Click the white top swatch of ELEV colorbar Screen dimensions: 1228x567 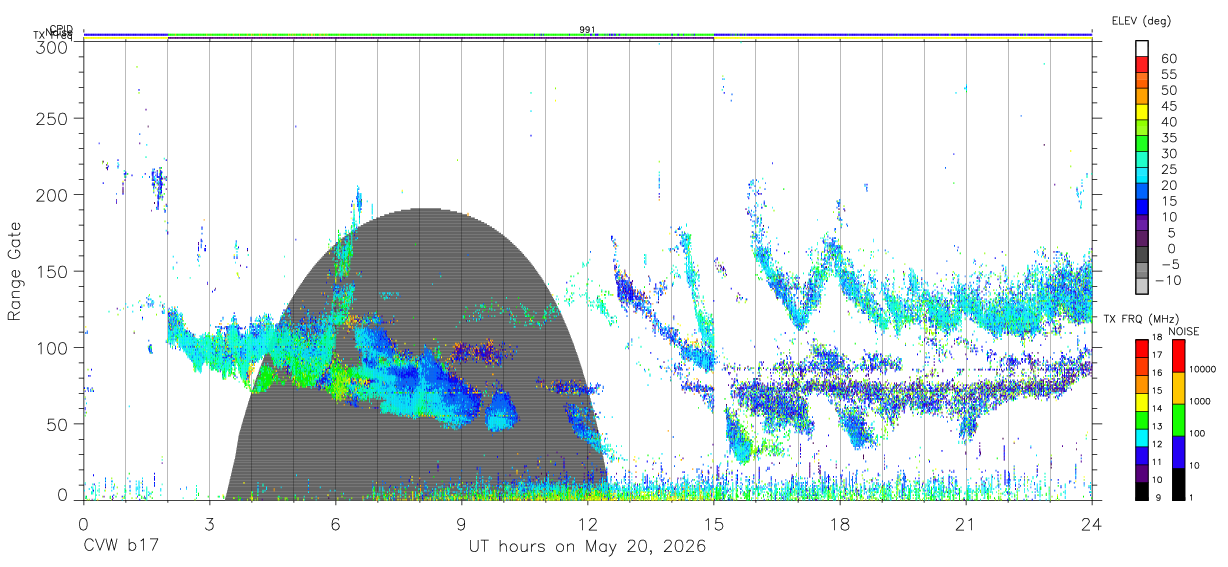(1142, 48)
